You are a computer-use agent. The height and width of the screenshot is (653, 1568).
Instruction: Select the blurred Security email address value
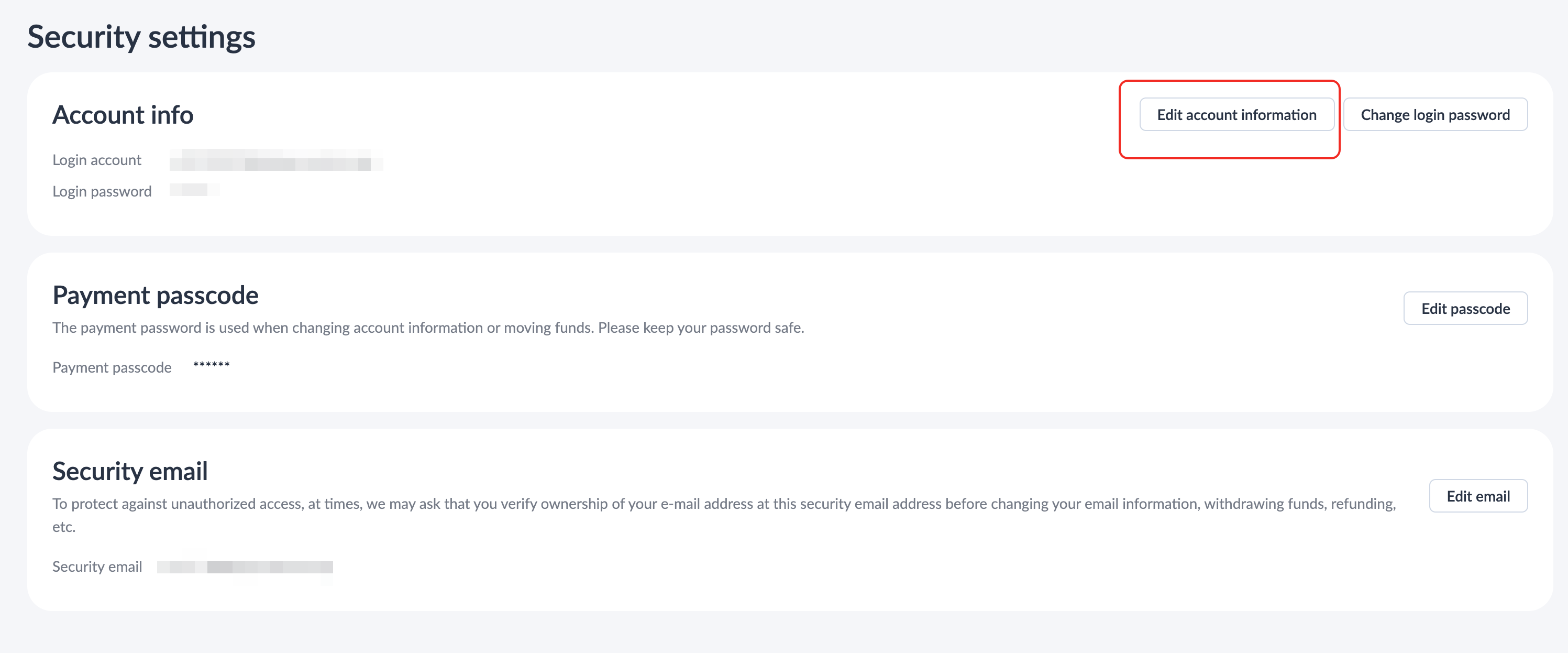245,567
